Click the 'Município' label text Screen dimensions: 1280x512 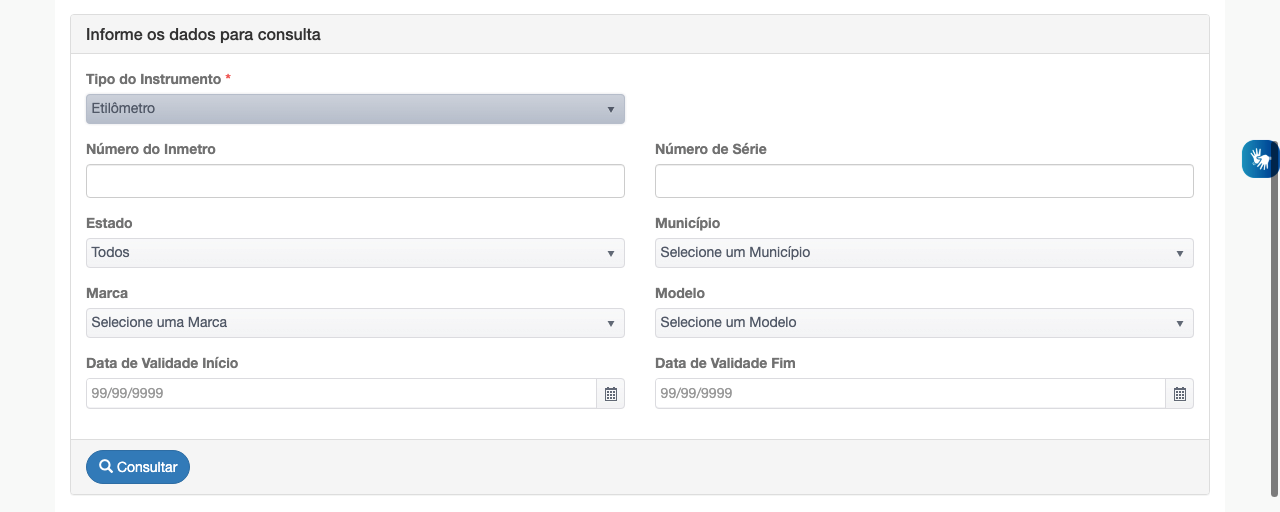(687, 223)
